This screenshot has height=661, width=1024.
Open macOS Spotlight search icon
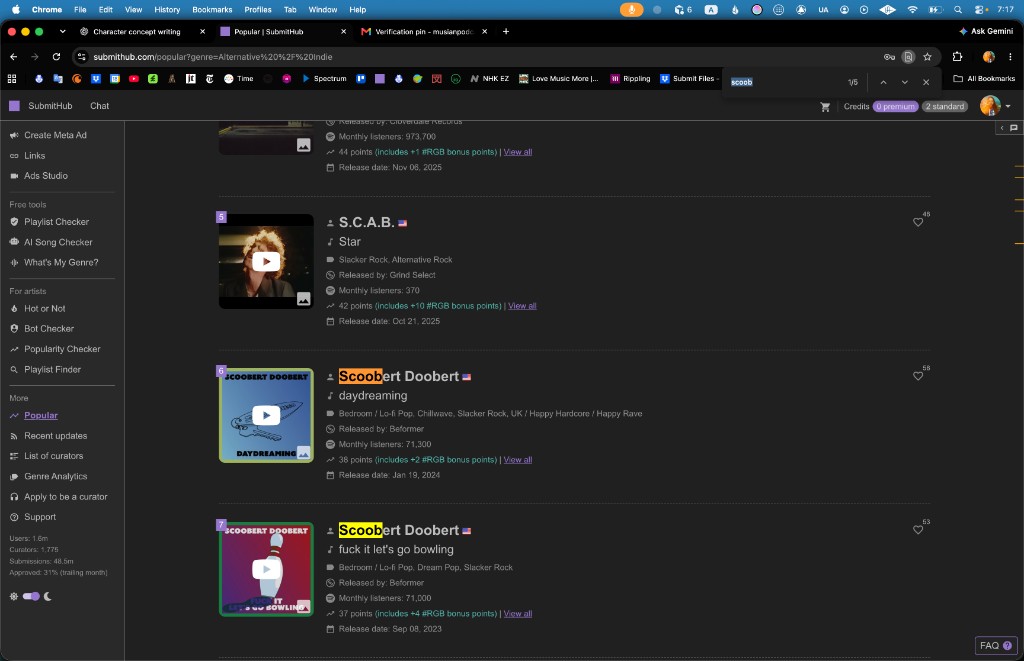[957, 10]
